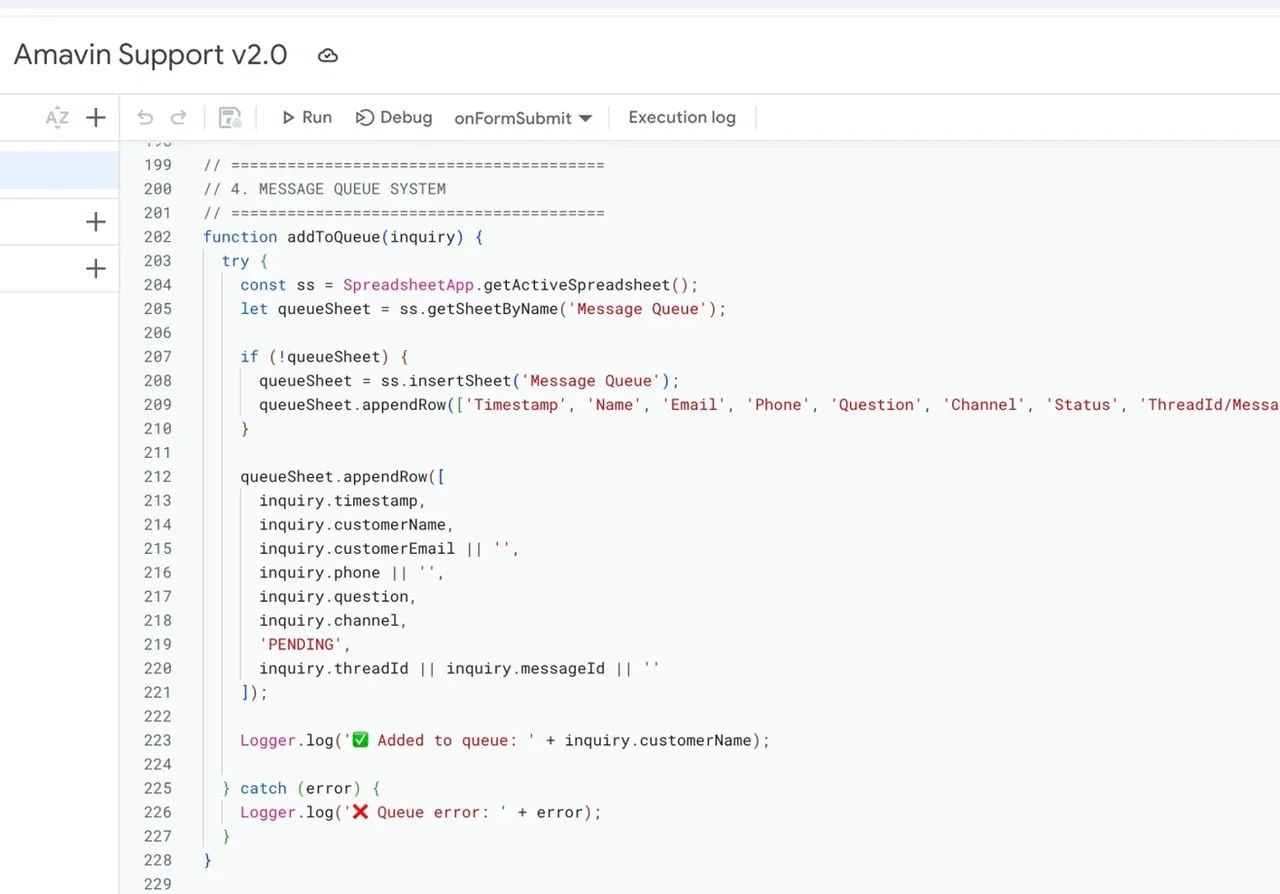This screenshot has width=1280, height=894.
Task: Click Logger on line 226
Action: [x=268, y=813]
